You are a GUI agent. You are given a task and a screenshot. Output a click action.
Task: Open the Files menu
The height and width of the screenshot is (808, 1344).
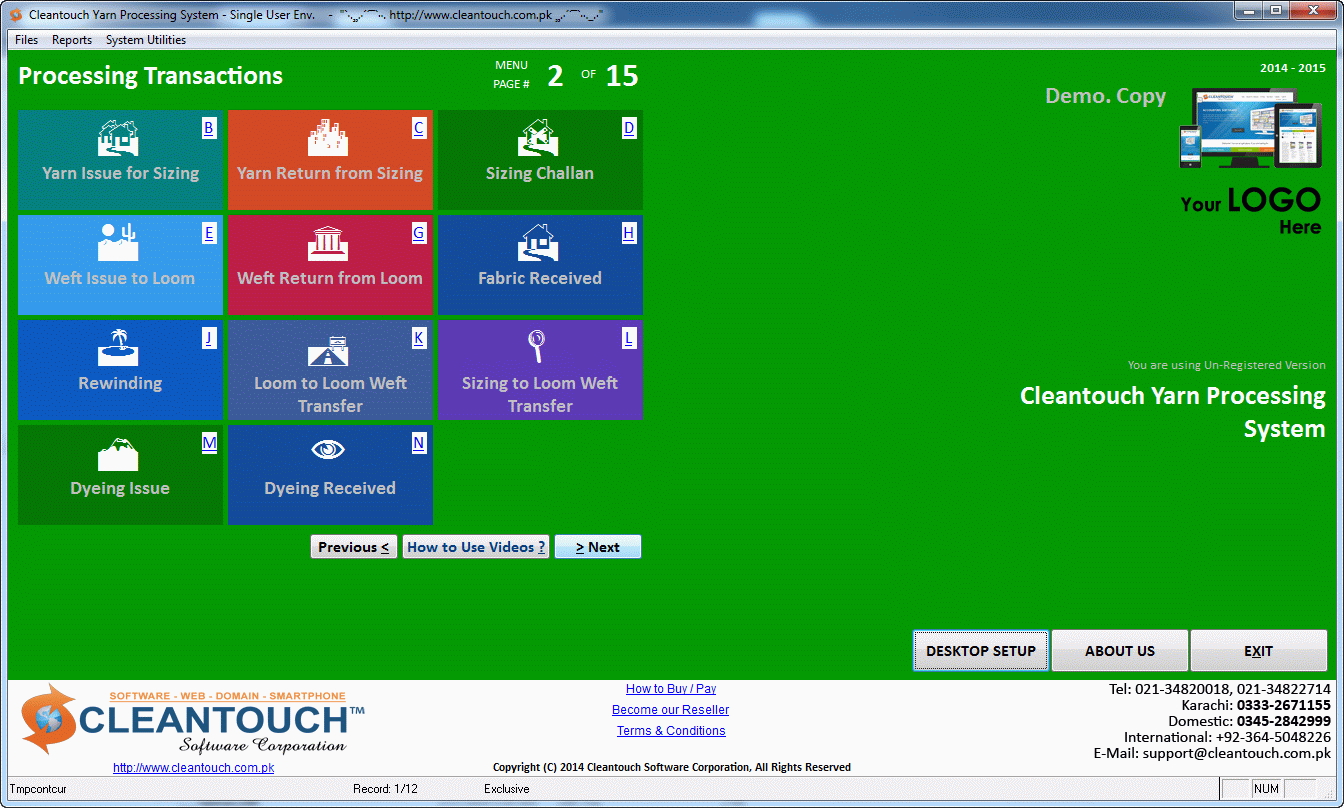coord(27,40)
